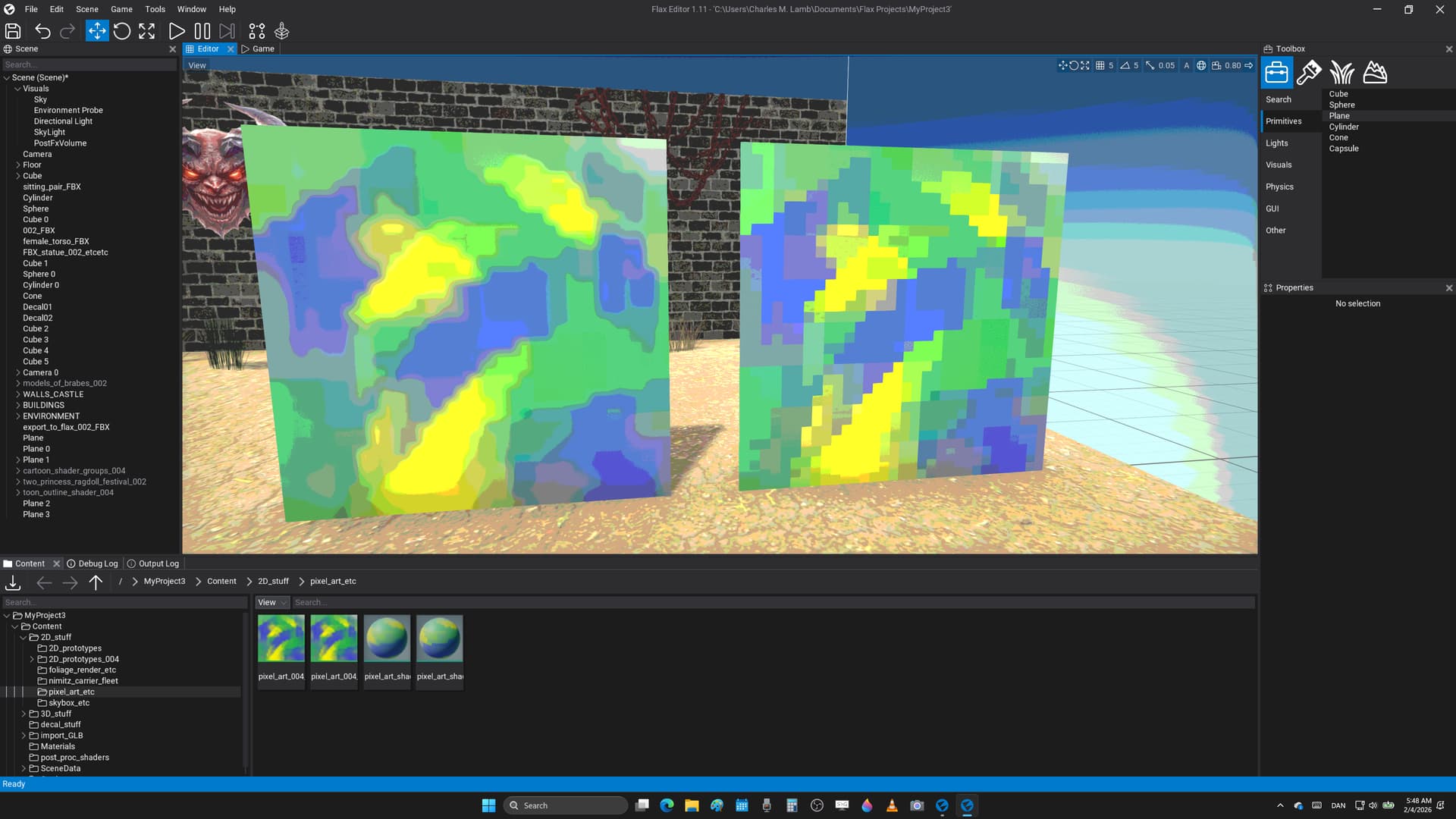The height and width of the screenshot is (819, 1456).
Task: Open the Paint tab in Toolbox
Action: tap(1309, 73)
